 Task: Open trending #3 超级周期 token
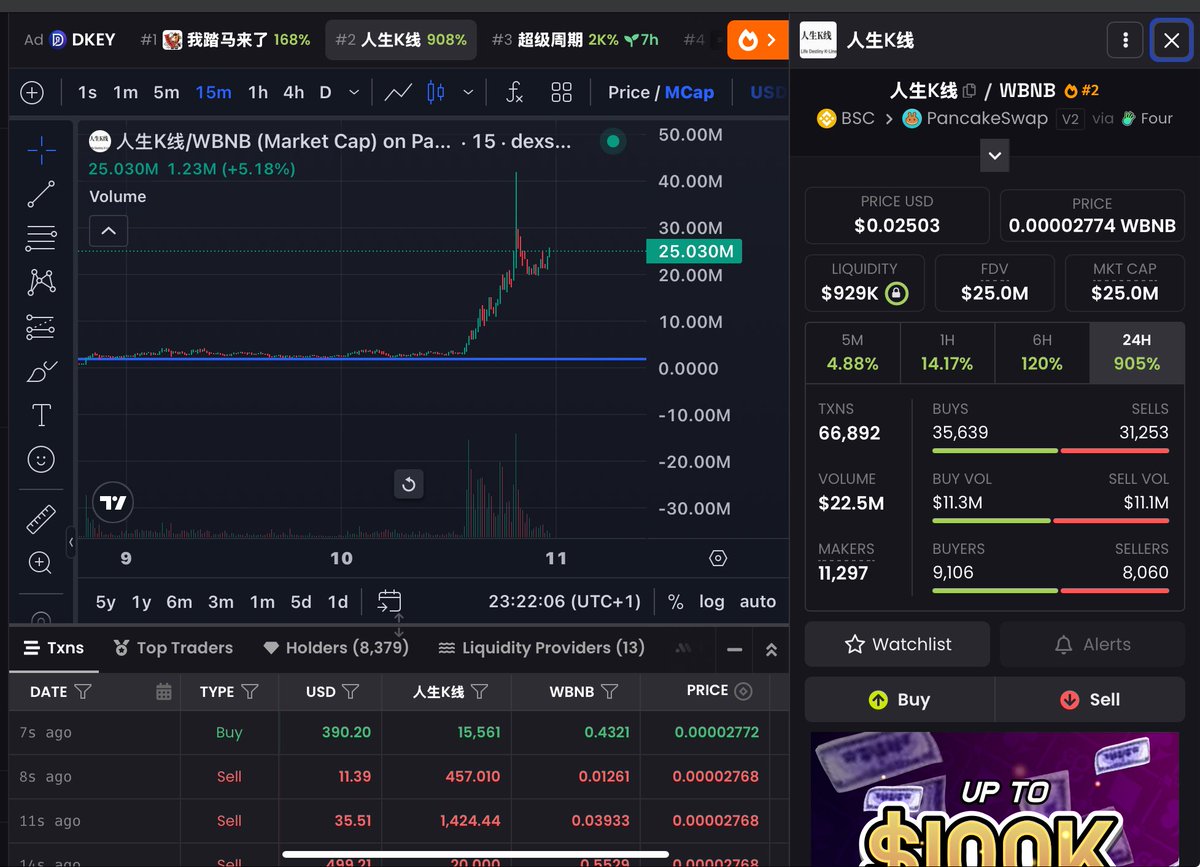575,40
